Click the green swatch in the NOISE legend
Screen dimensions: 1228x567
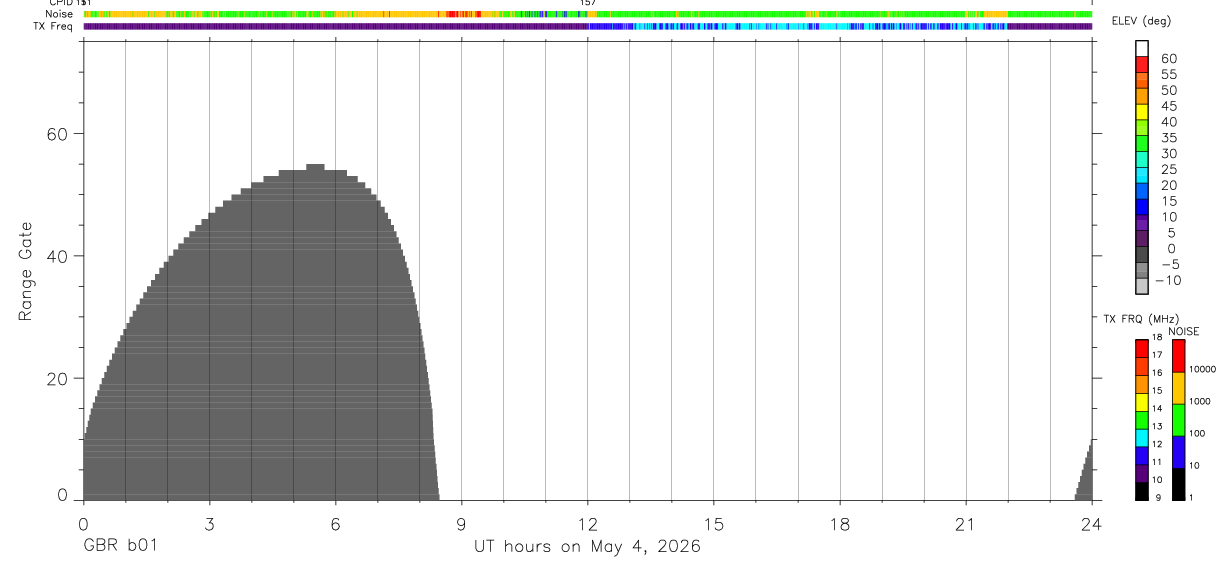point(1179,420)
